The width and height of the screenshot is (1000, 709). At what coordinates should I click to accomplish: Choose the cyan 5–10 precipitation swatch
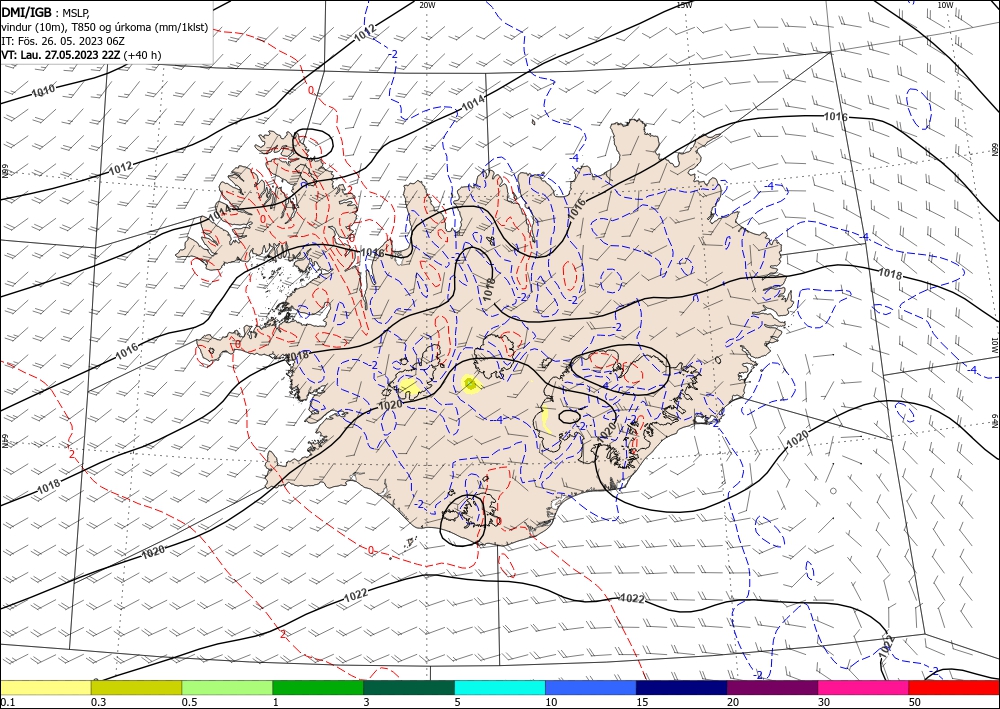point(500,687)
